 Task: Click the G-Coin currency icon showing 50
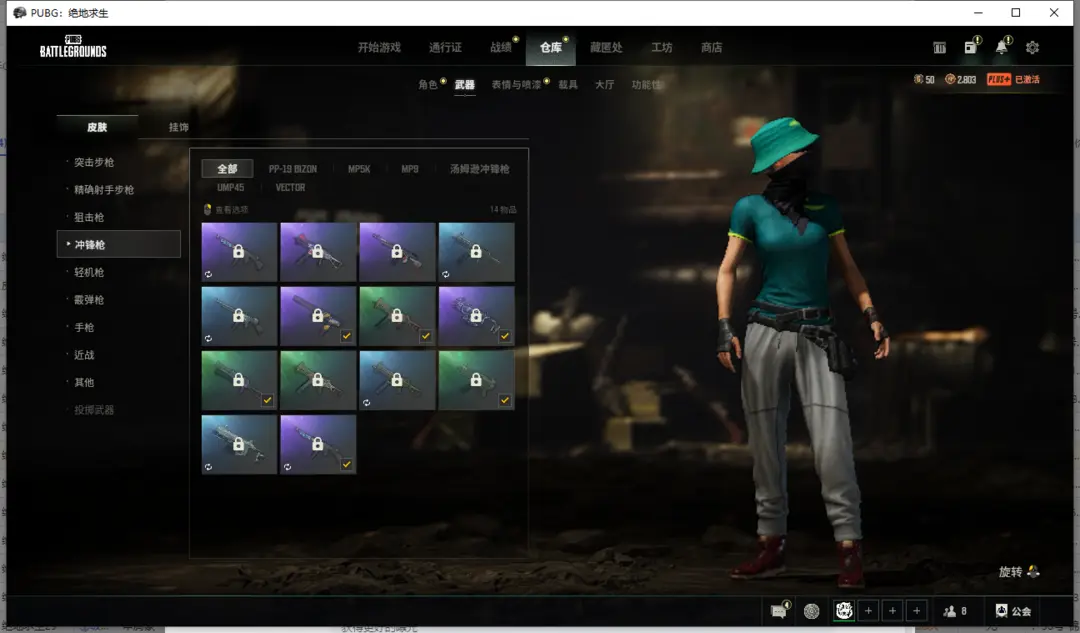pyautogui.click(x=918, y=79)
